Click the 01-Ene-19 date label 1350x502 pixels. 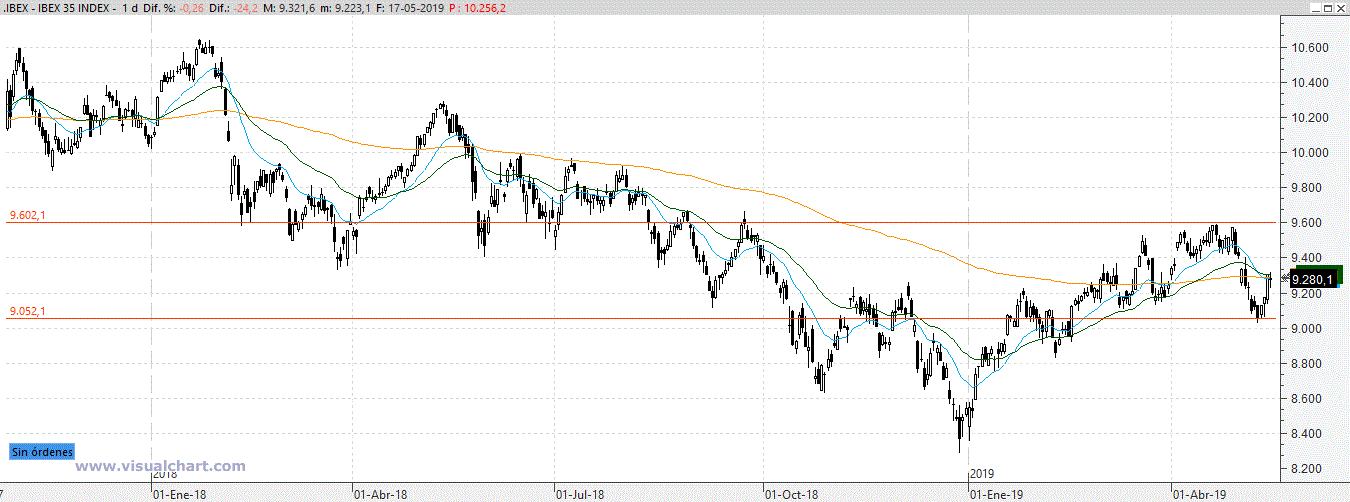click(997, 494)
